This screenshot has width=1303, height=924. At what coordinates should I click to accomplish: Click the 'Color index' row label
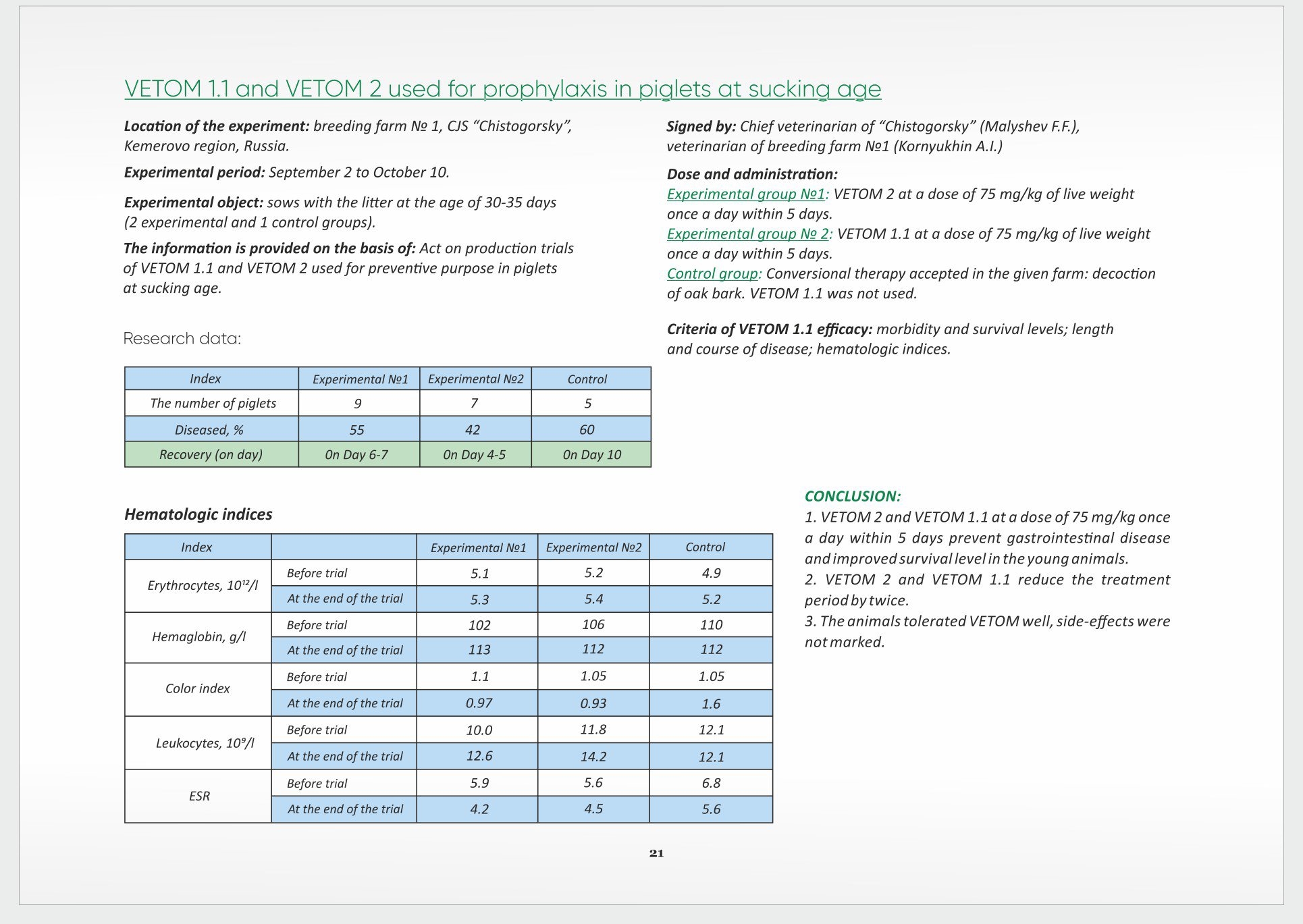click(198, 688)
